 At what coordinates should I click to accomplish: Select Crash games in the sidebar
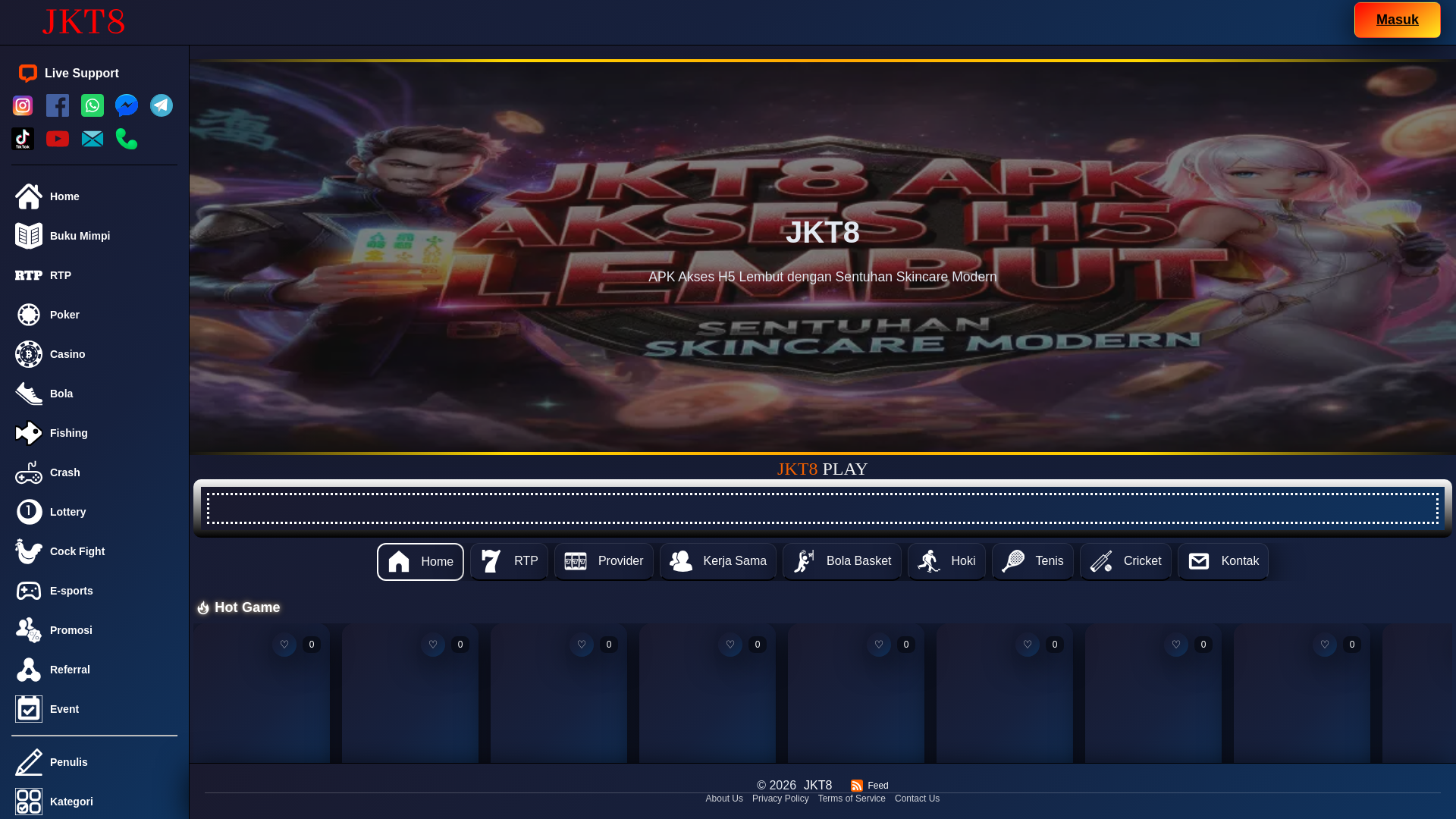coord(94,472)
